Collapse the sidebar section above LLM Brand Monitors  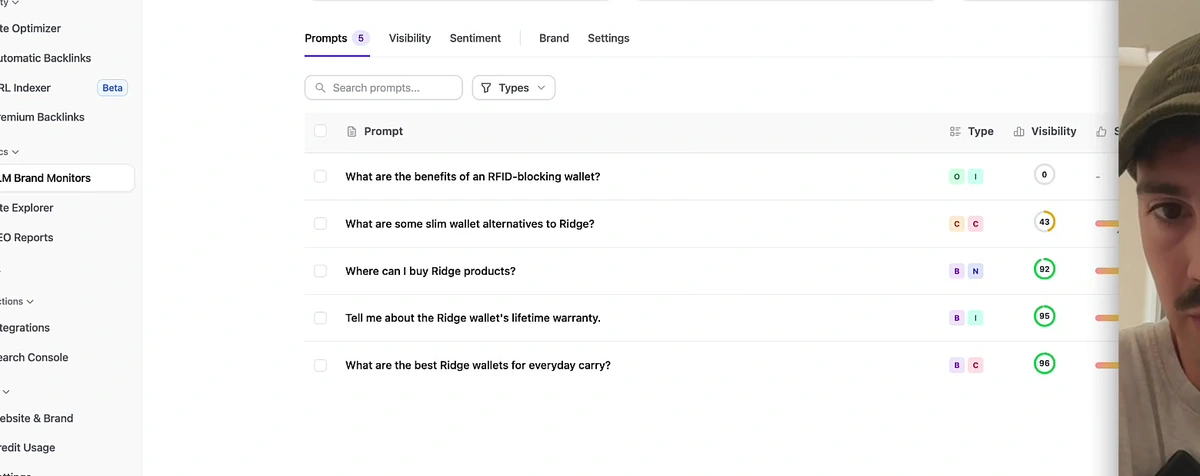click(x=10, y=152)
